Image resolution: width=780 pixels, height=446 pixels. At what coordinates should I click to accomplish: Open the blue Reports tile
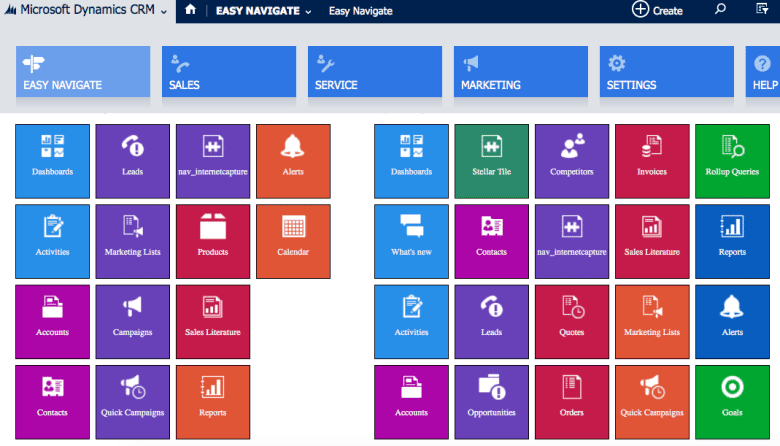pos(732,241)
